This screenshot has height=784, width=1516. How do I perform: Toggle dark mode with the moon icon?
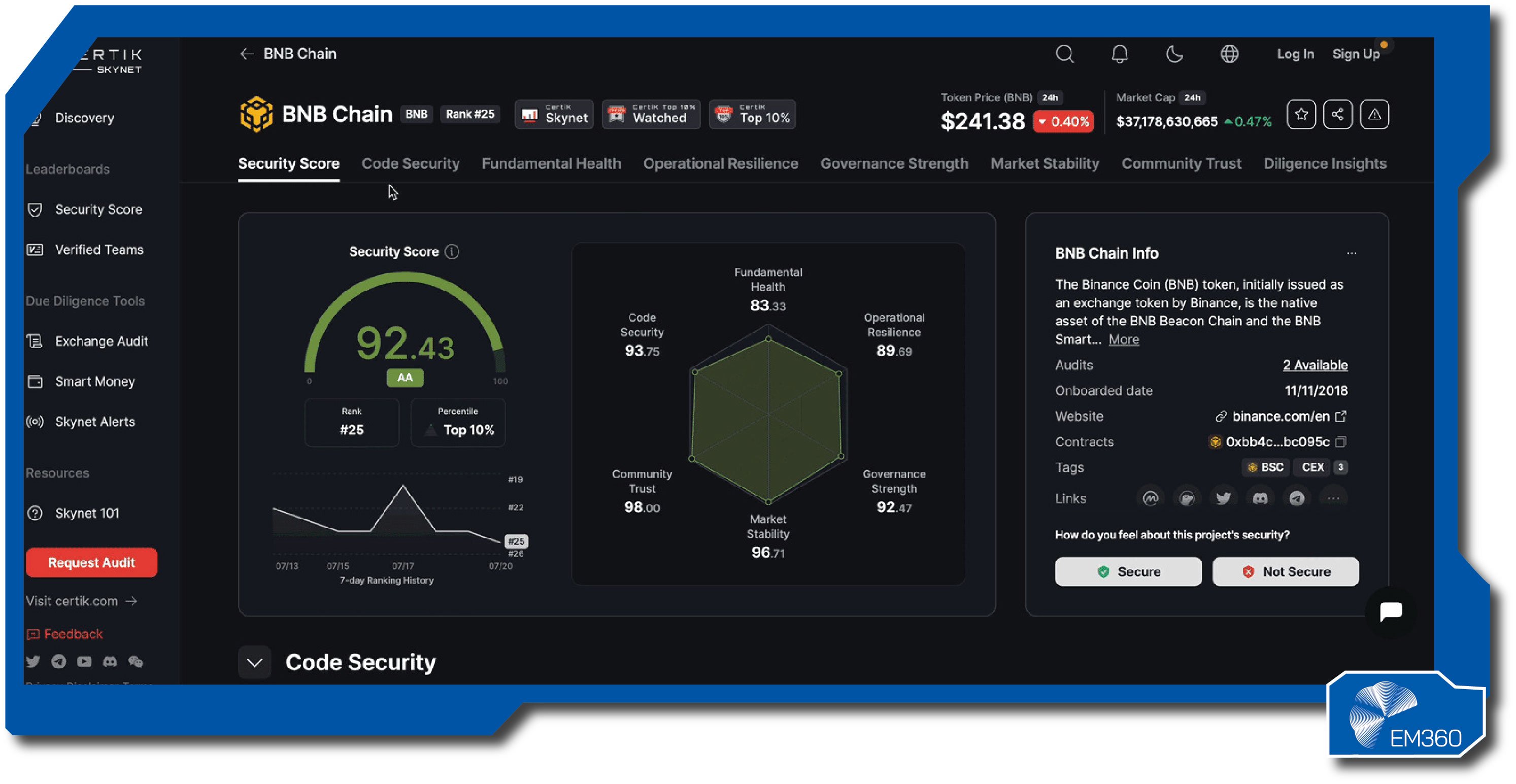(1174, 54)
